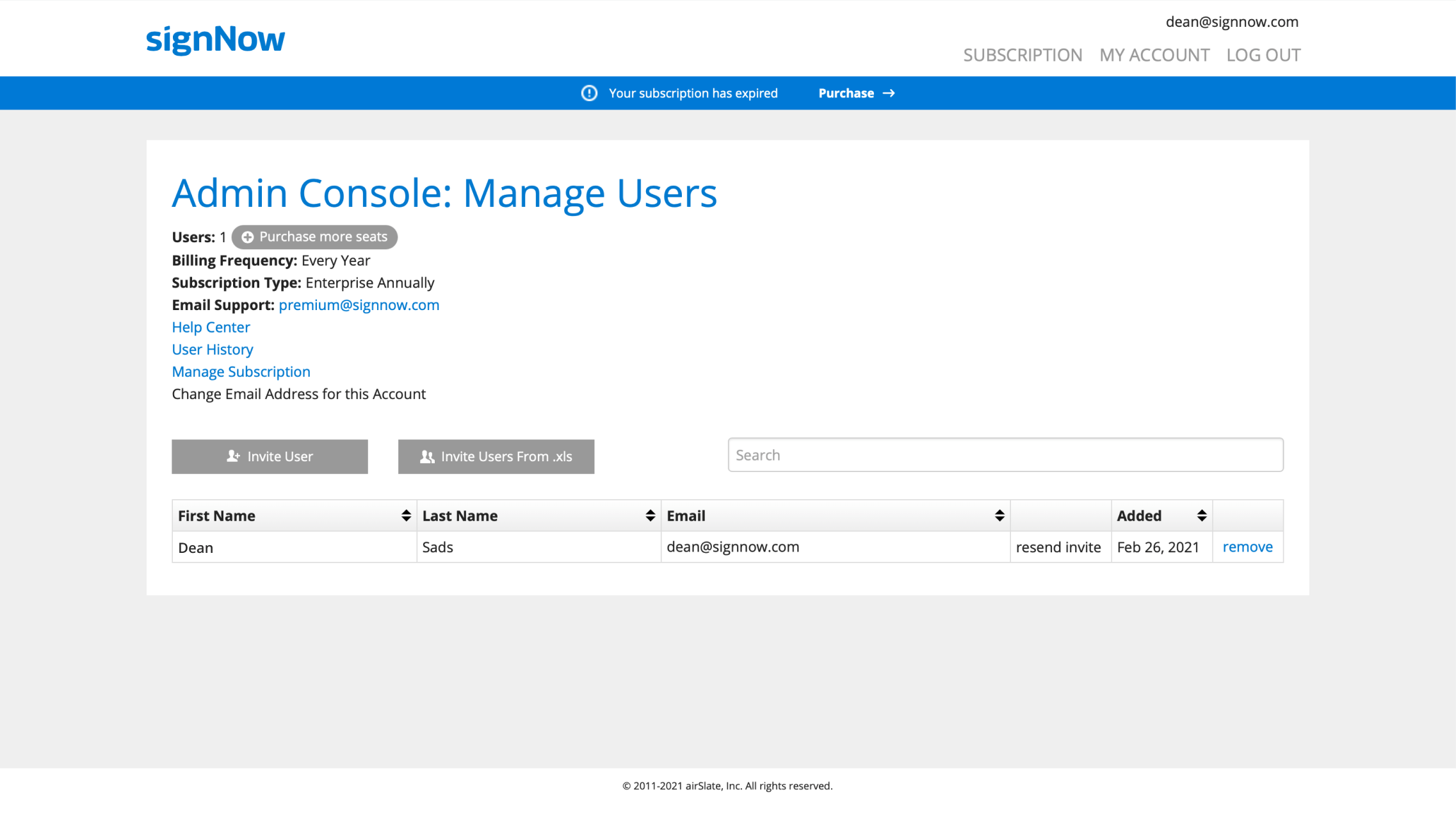1456x829 pixels.
Task: Remove user Dean Sads from table
Action: tap(1247, 547)
